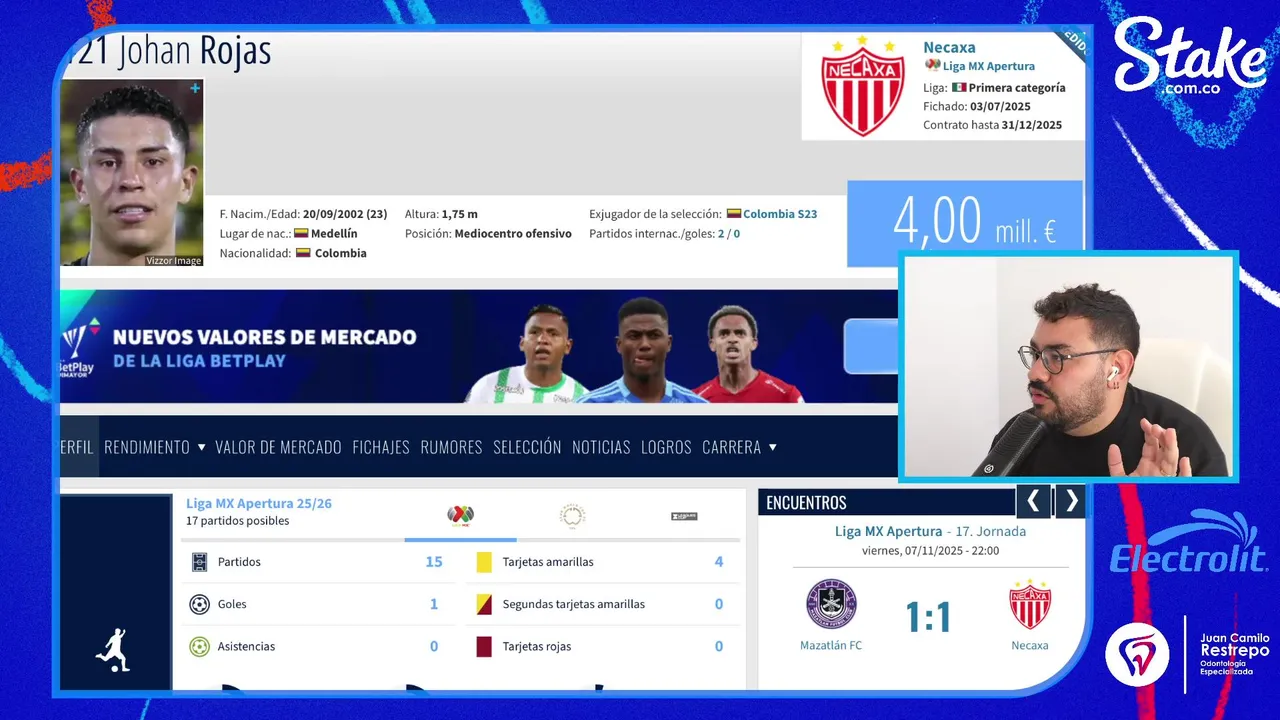The width and height of the screenshot is (1280, 720).
Task: Open the Logros tab
Action: click(666, 447)
